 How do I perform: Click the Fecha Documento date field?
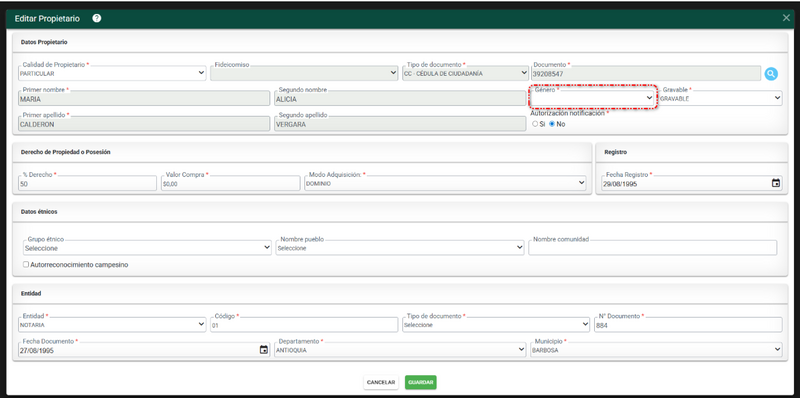[144, 350]
